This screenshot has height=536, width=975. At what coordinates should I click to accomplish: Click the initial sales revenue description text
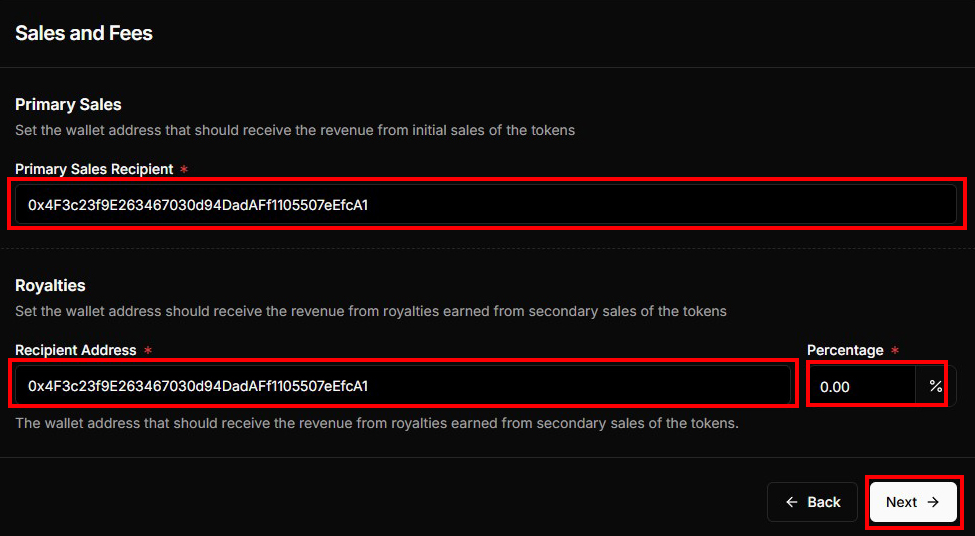coord(295,130)
